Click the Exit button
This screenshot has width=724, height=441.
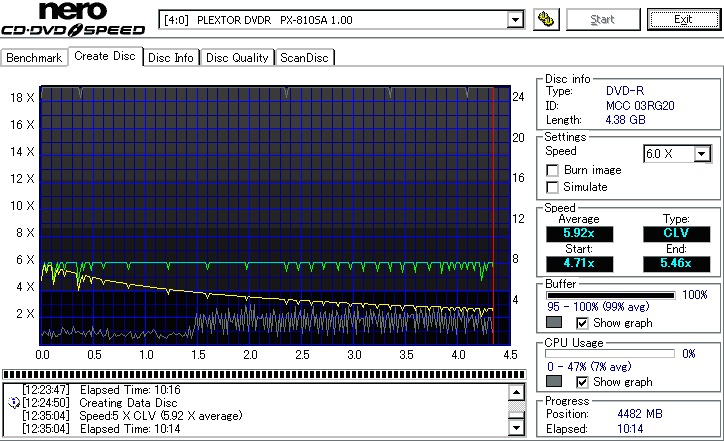coord(683,20)
